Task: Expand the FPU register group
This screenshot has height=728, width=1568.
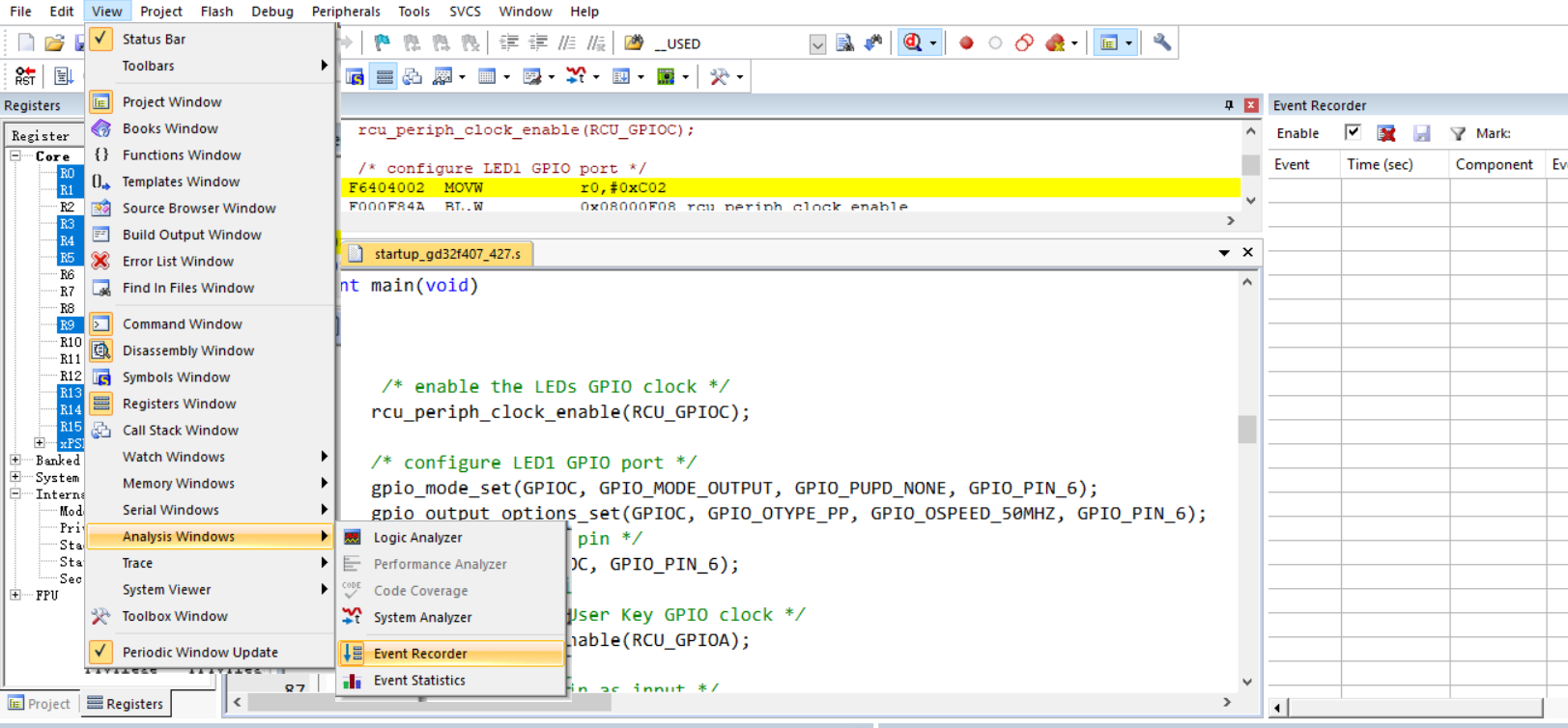Action: coord(15,595)
